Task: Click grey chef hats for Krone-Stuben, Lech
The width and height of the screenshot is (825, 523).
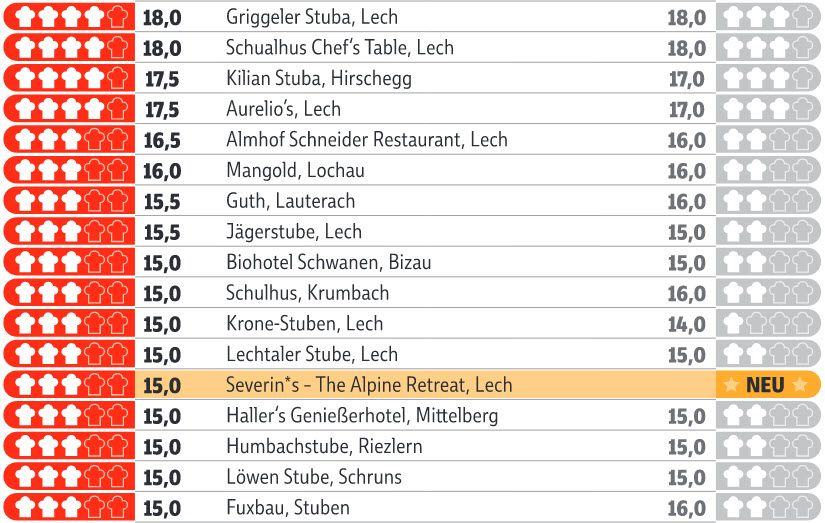Action: pos(768,324)
